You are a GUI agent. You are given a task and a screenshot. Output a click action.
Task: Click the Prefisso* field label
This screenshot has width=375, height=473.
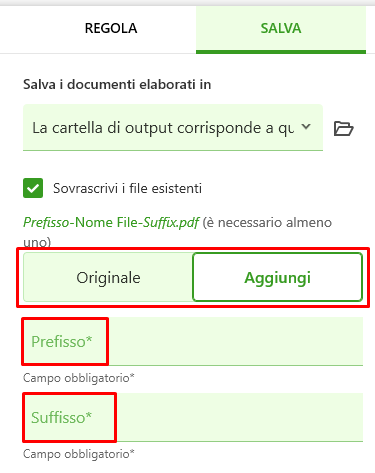coord(62,341)
